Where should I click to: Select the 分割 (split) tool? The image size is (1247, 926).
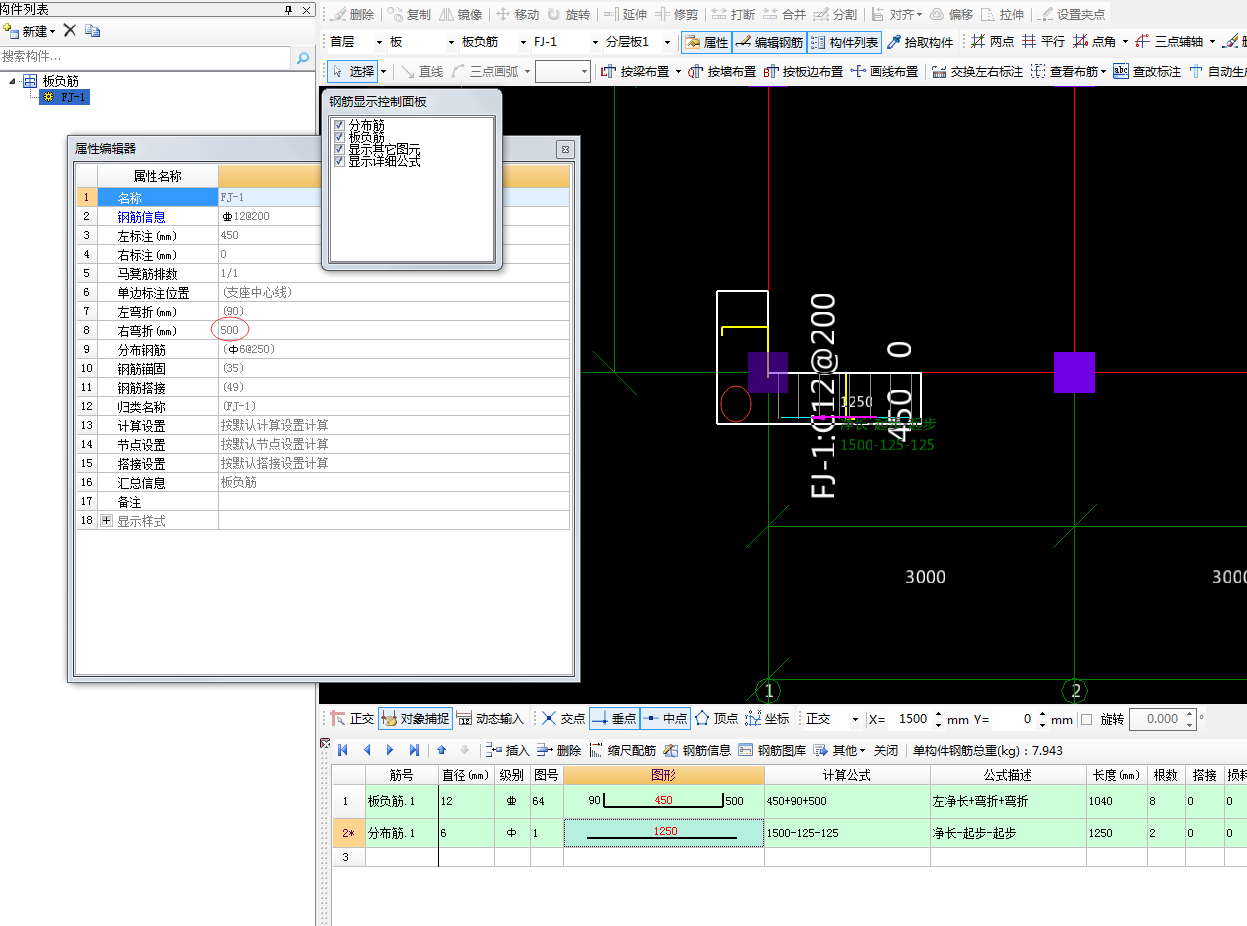[835, 15]
